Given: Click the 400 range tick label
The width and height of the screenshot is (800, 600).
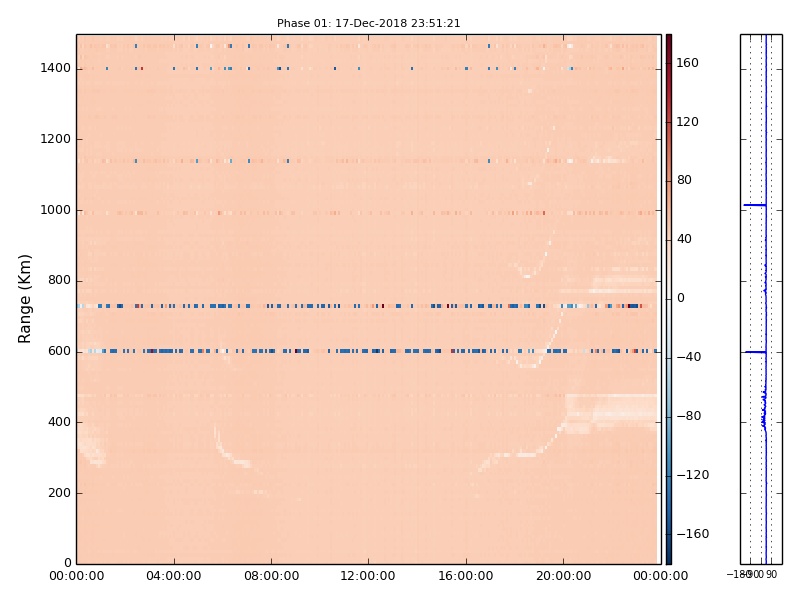Looking at the screenshot, I should tap(59, 422).
